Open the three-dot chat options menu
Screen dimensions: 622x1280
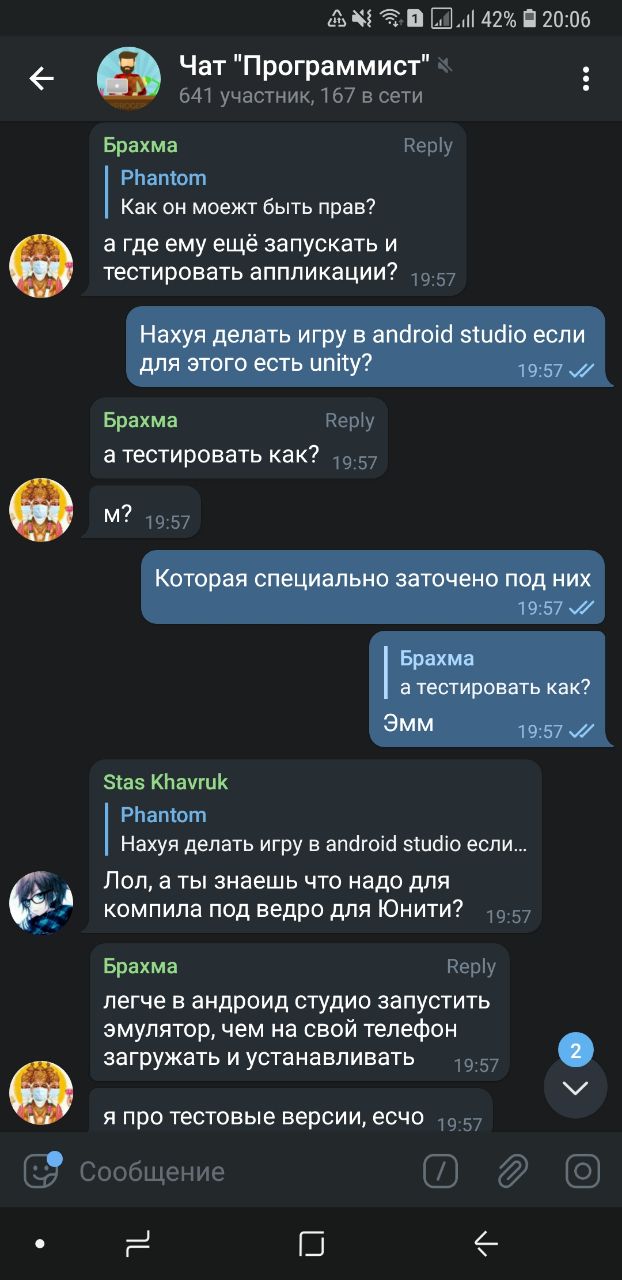[x=586, y=79]
